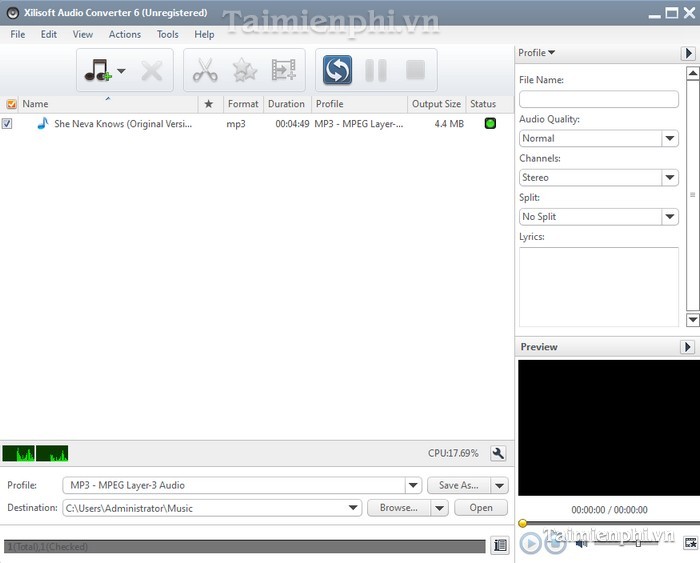Collapse the Profile panel with arrow button
This screenshot has height=563, width=700.
click(688, 53)
